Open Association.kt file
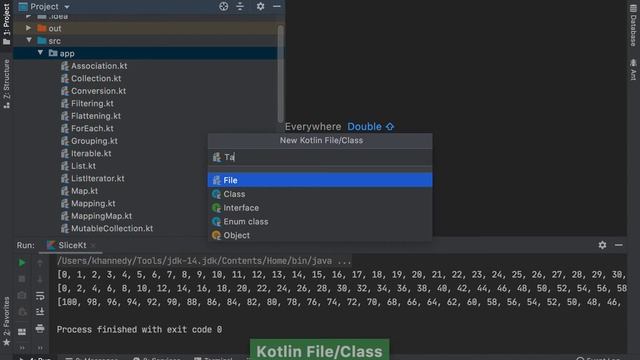Image resolution: width=640 pixels, height=360 pixels. (99, 66)
